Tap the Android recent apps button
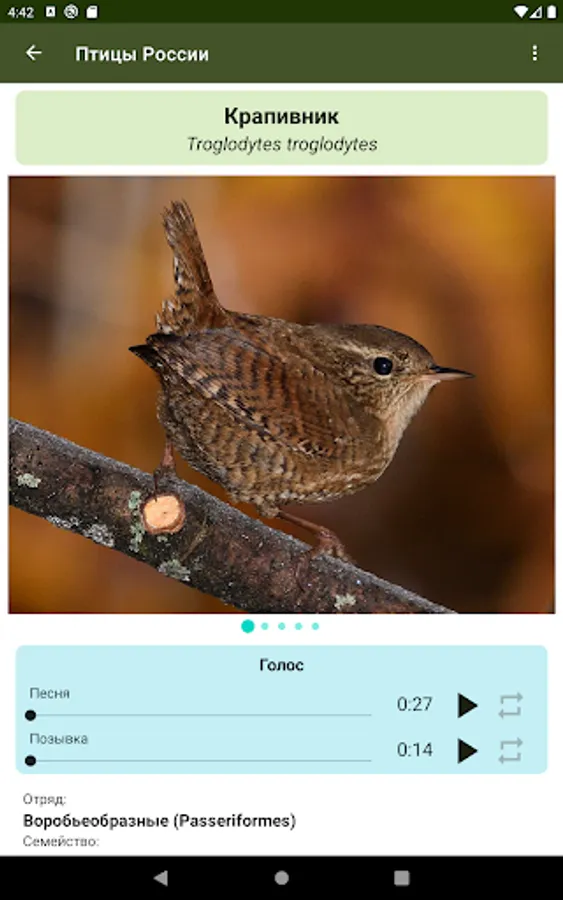563x900 pixels. pos(402,878)
